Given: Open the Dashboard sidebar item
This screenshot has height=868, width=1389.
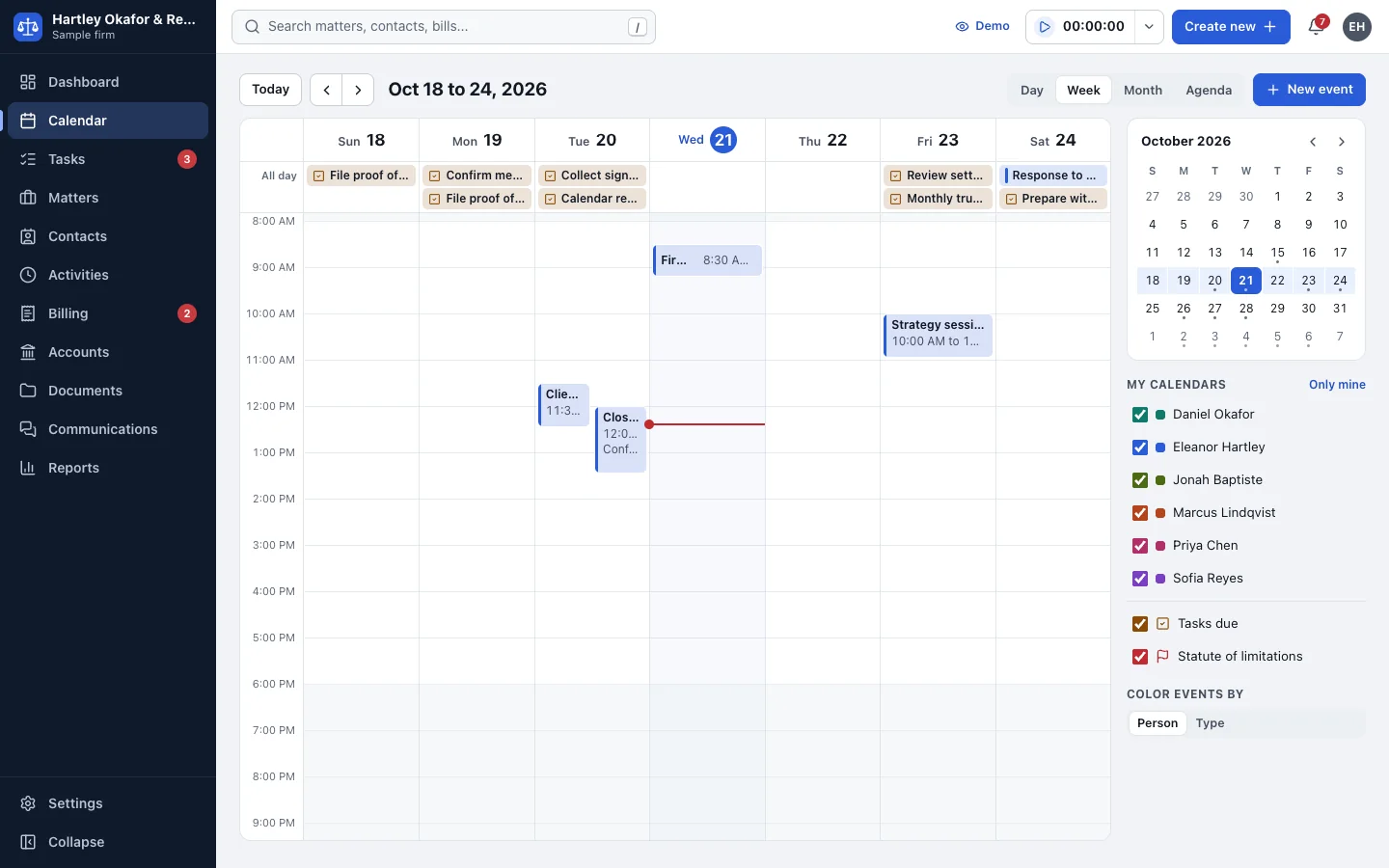Looking at the screenshot, I should [108, 82].
